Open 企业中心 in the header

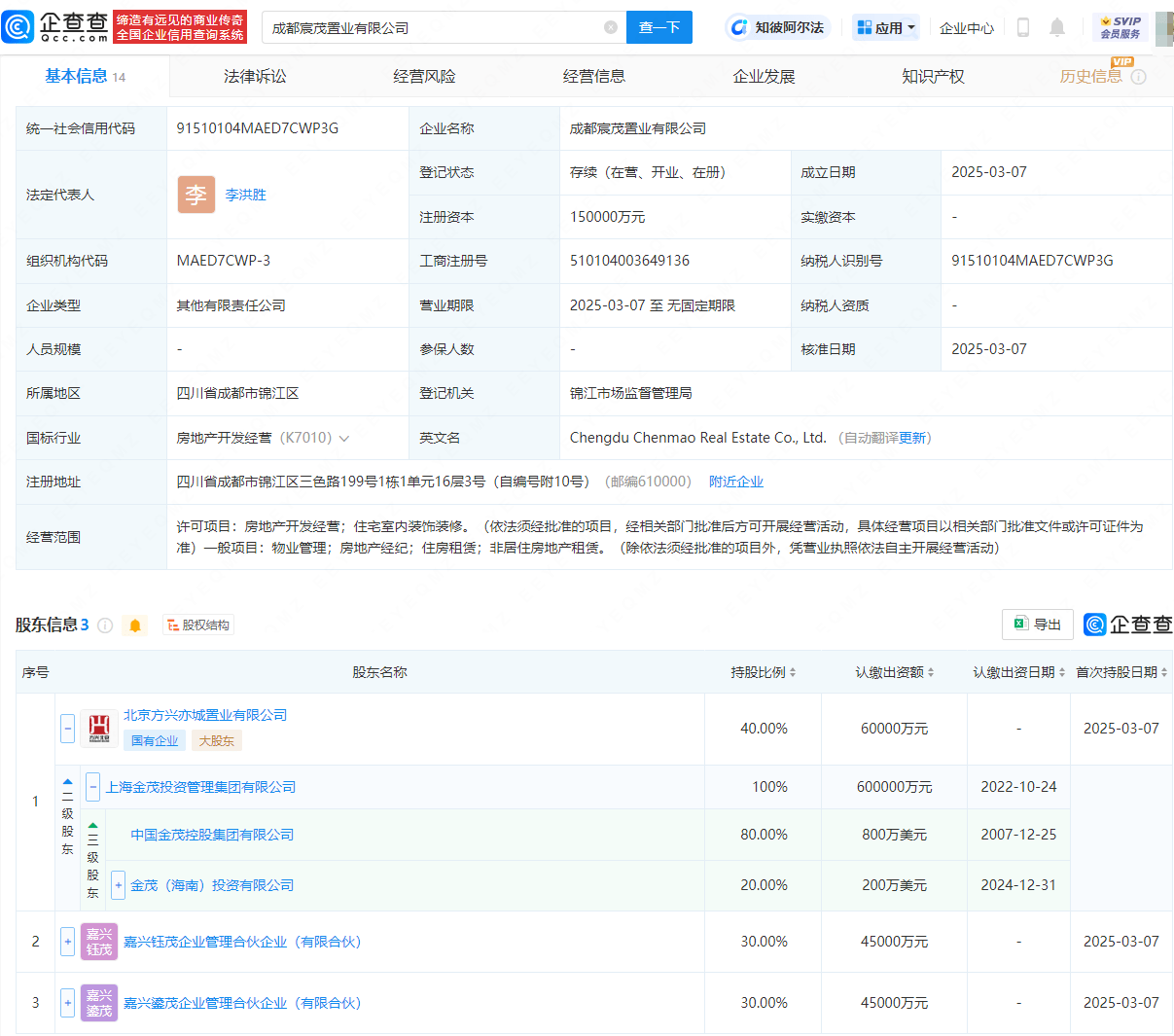(x=967, y=28)
